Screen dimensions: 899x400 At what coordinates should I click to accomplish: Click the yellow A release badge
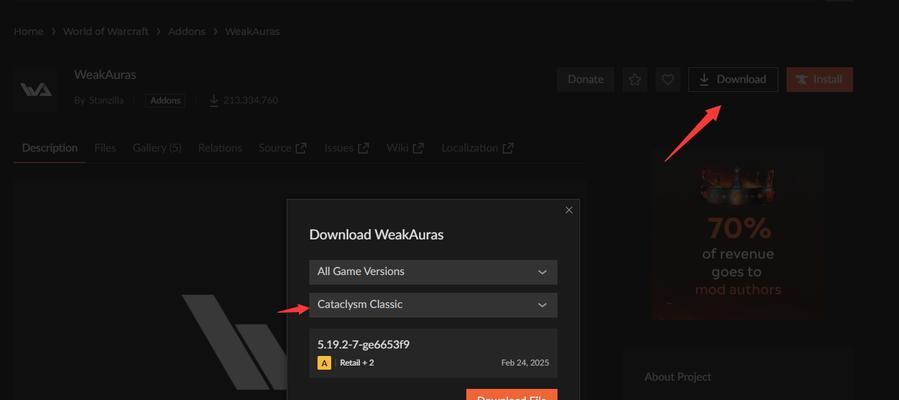coord(324,363)
